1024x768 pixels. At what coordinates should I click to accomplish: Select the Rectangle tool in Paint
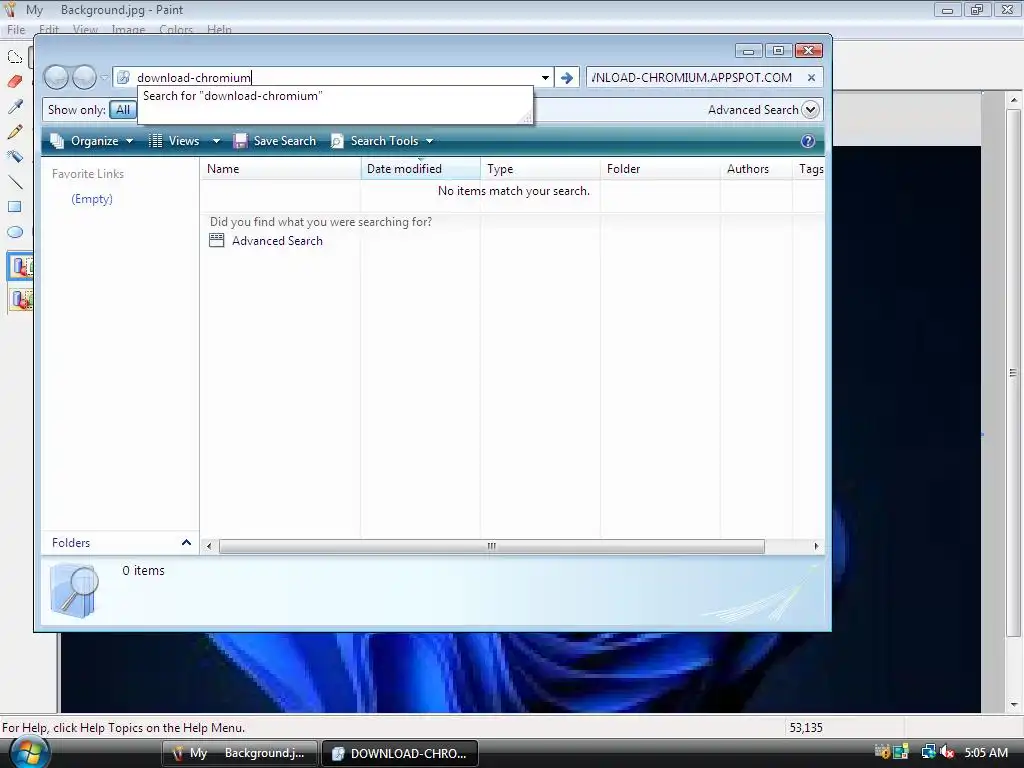click(x=14, y=207)
